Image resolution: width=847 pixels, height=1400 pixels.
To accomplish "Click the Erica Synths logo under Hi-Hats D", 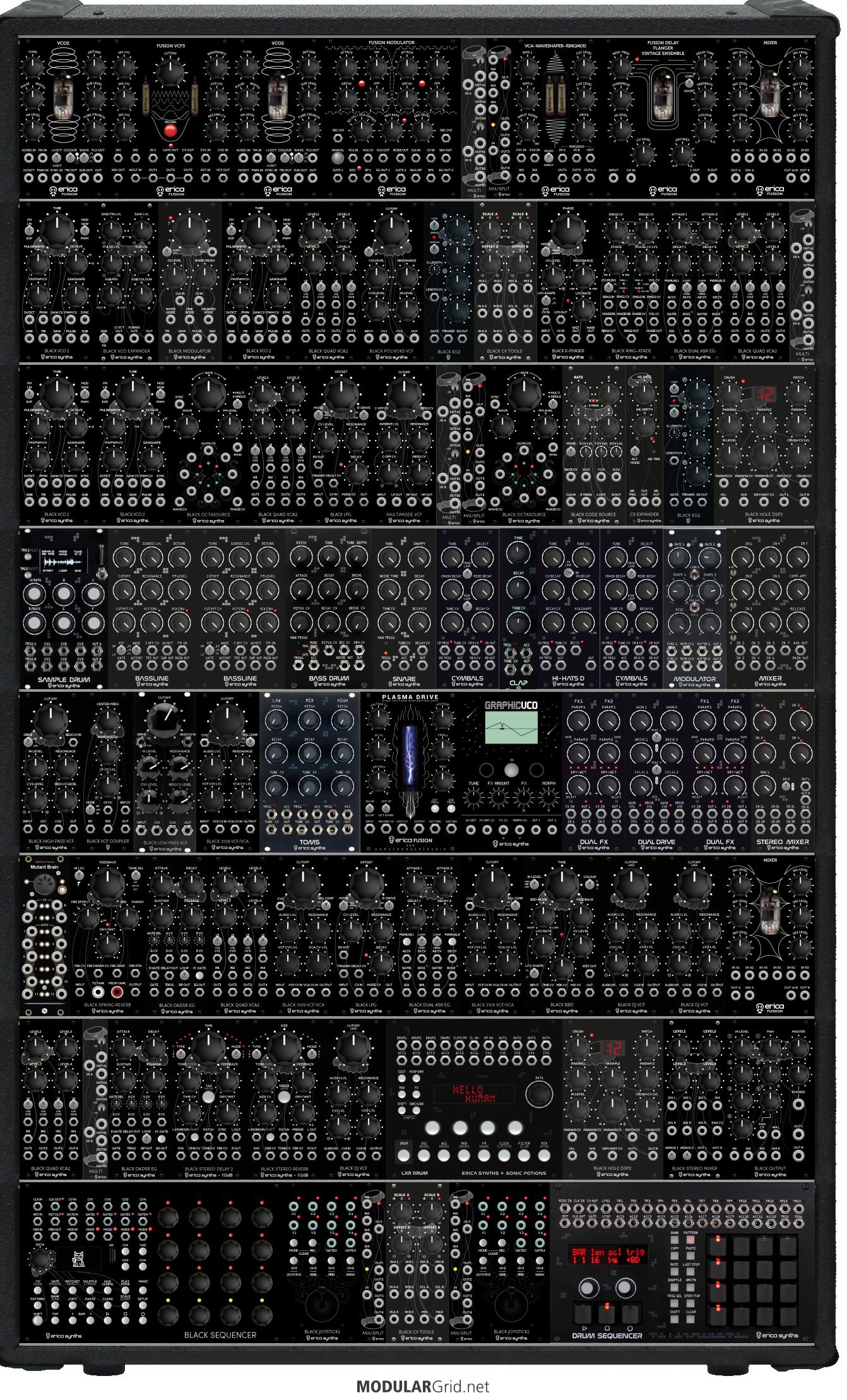I will 568,684.
